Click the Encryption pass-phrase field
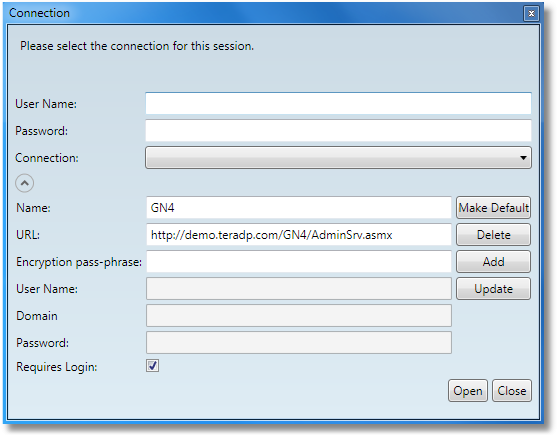Image resolution: width=558 pixels, height=438 pixels. (299, 262)
